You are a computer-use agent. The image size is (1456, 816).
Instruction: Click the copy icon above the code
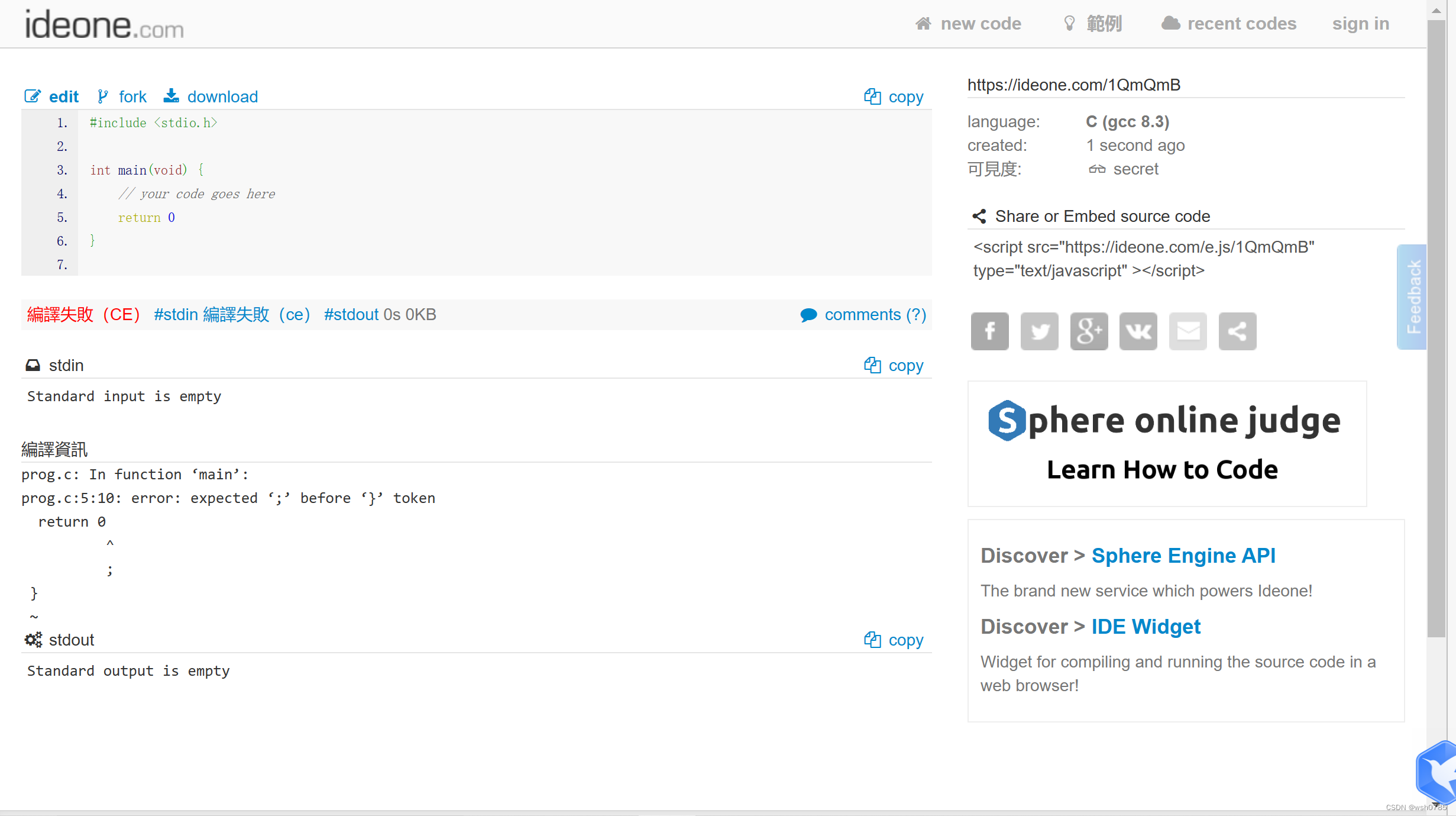[872, 96]
